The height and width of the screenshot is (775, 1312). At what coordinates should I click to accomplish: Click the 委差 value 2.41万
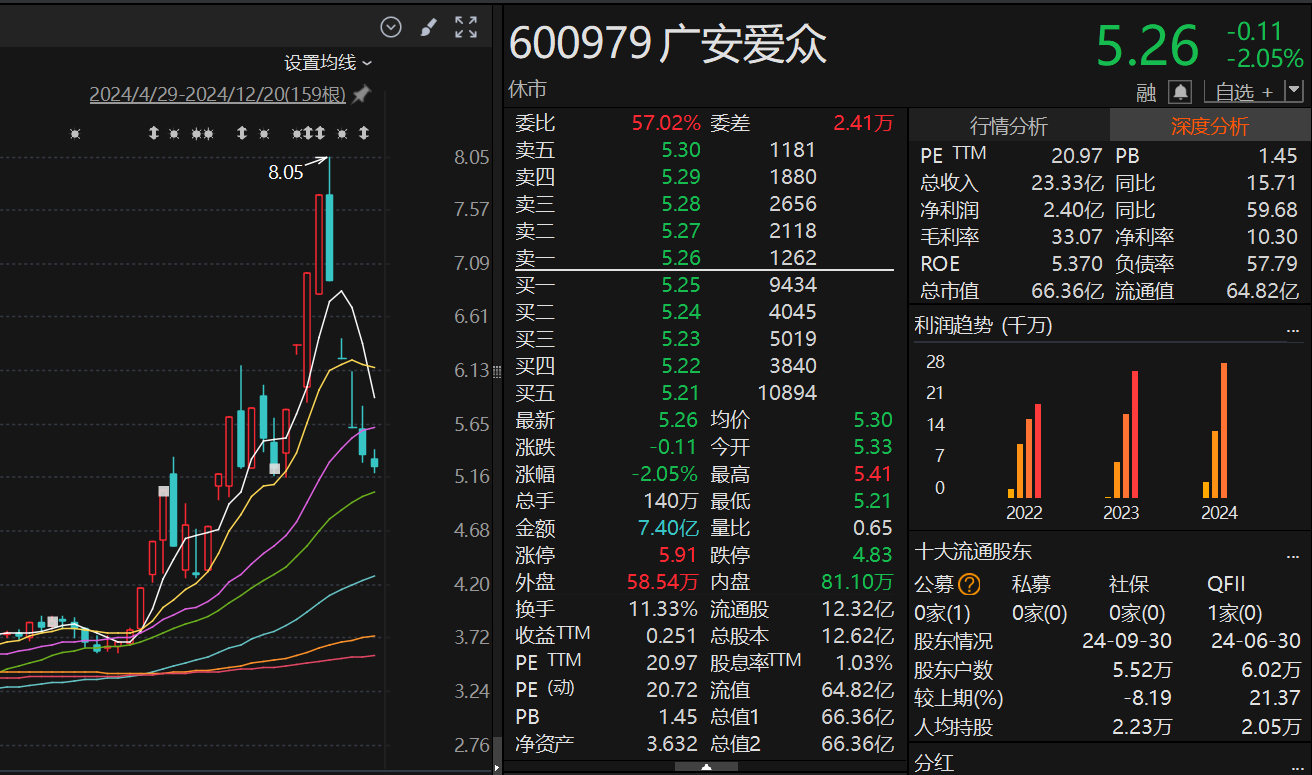coord(864,123)
